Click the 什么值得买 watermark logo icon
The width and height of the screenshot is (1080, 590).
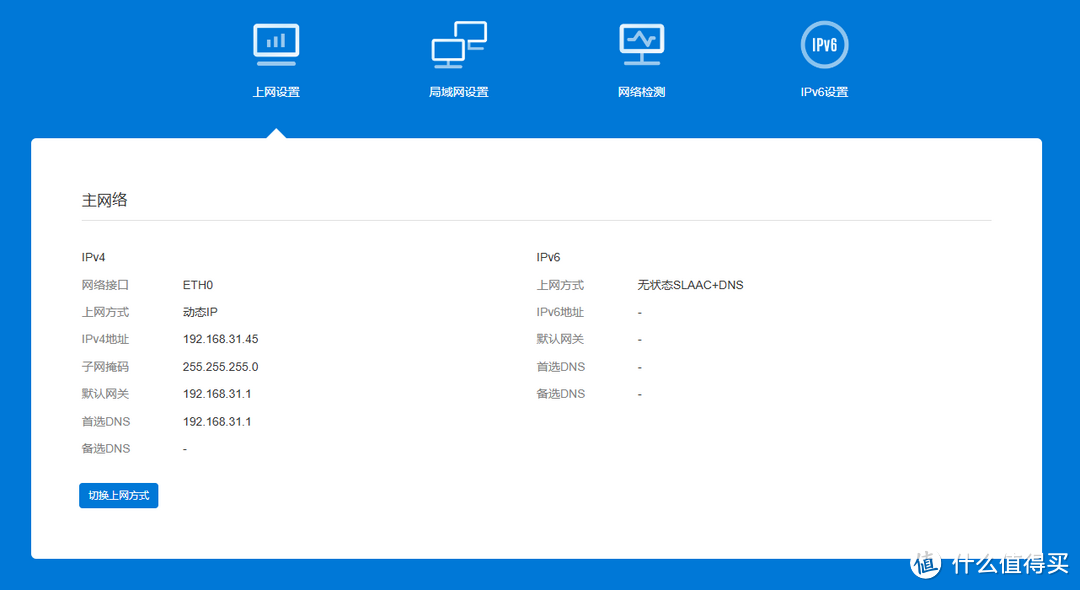tap(927, 563)
